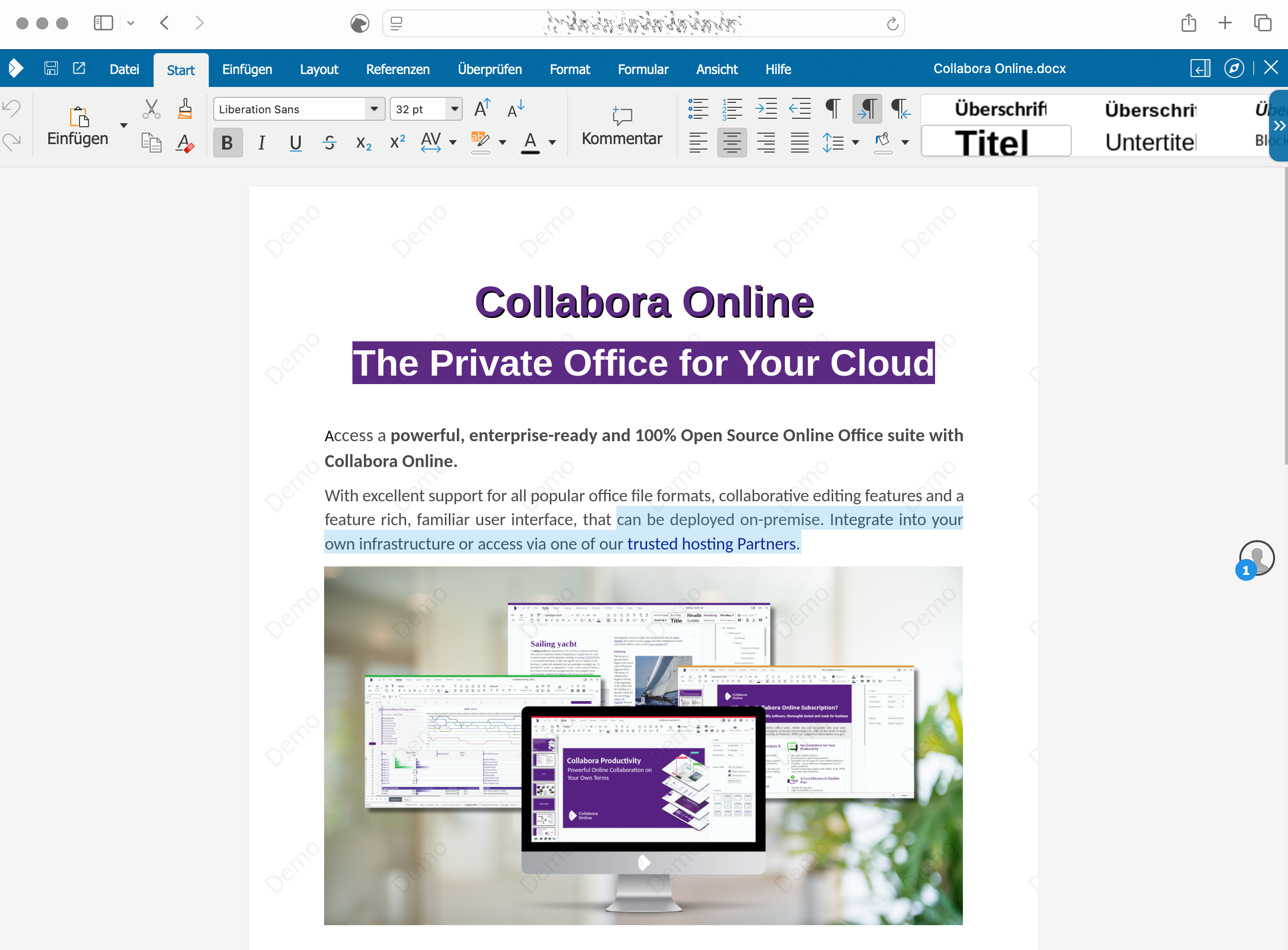Select the Clone Formatting paintbrush
Screen dimensions: 1288x950
[x=184, y=108]
